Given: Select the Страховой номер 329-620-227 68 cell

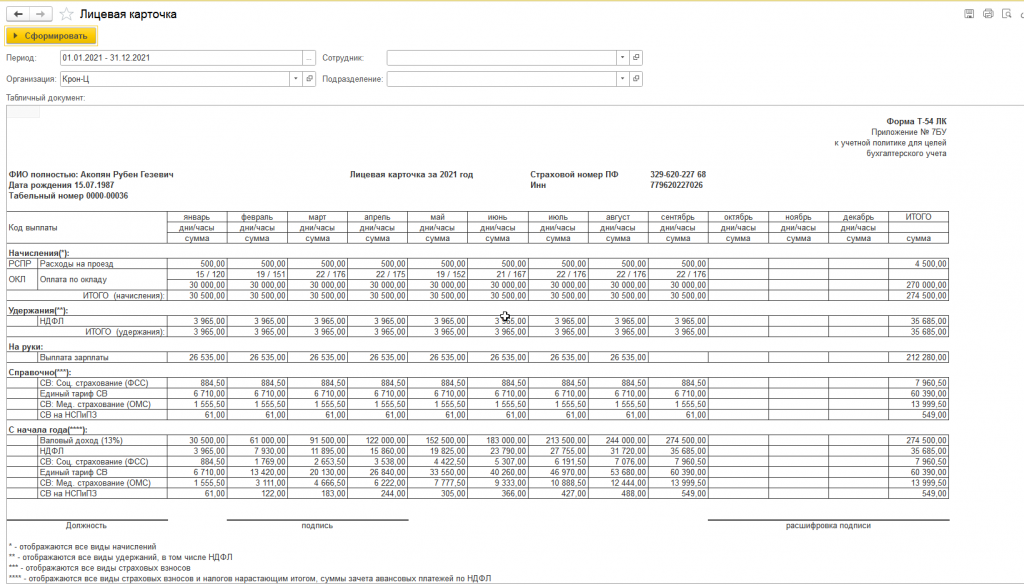Looking at the screenshot, I should click(x=678, y=174).
